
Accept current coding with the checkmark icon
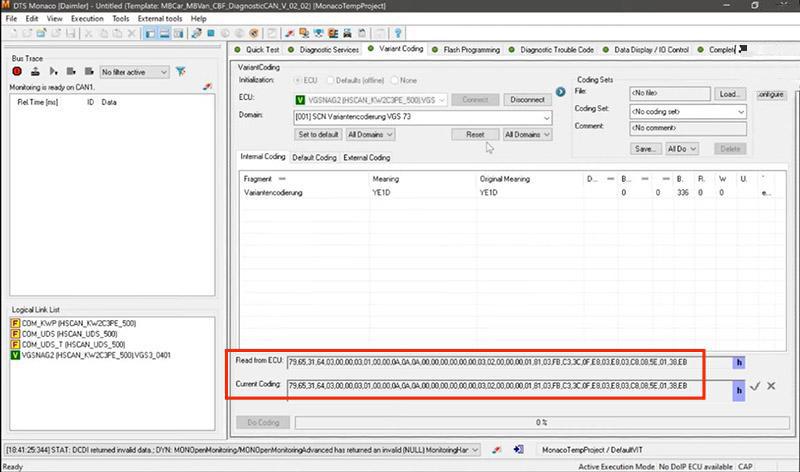pyautogui.click(x=755, y=386)
